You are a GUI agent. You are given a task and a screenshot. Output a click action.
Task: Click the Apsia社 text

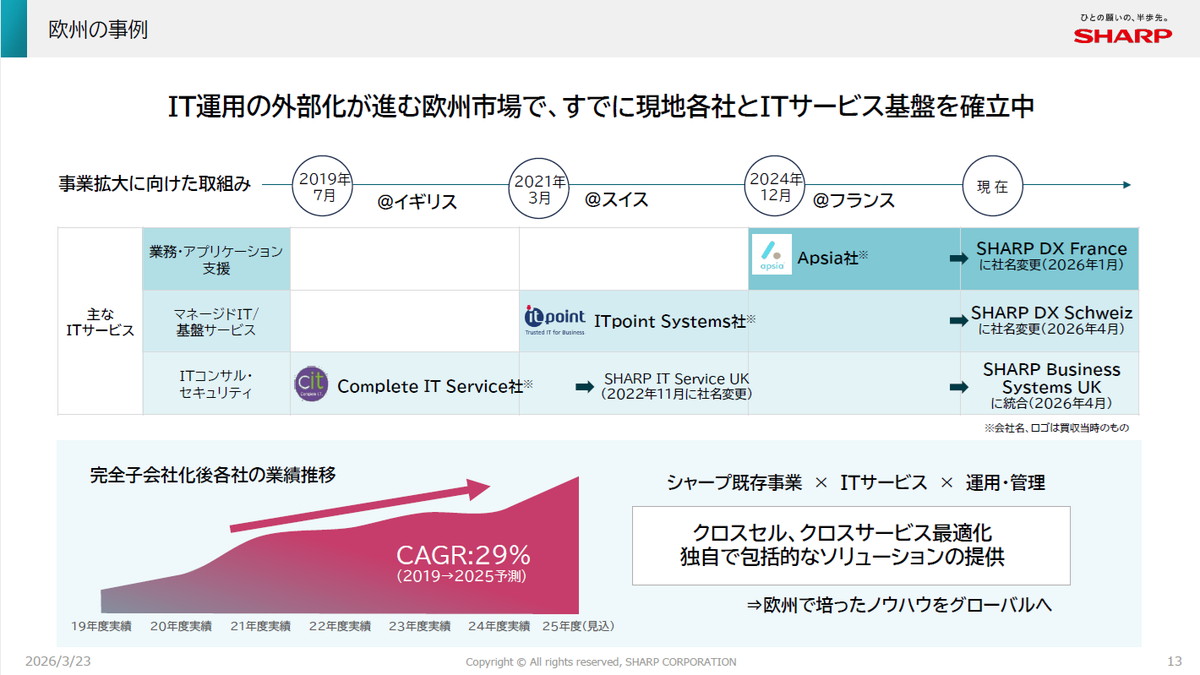pos(833,258)
